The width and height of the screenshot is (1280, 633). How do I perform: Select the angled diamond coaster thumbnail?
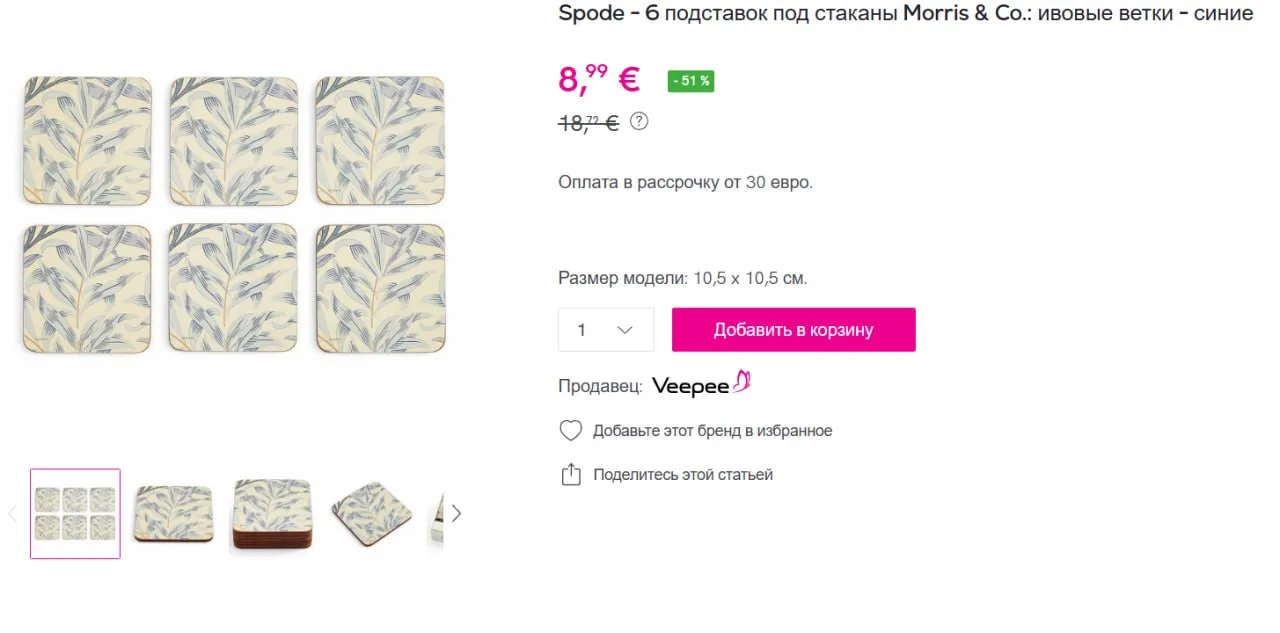pos(370,513)
